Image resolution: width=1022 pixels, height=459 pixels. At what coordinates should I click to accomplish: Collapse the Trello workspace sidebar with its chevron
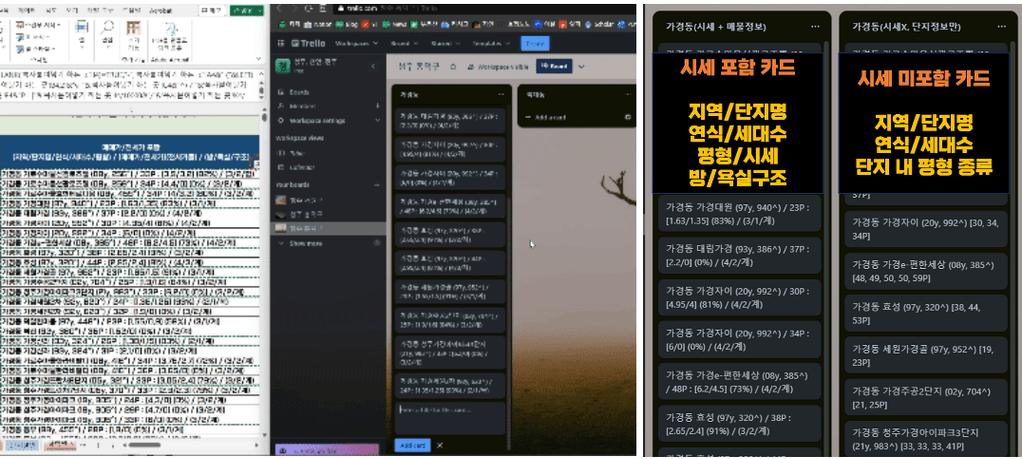[x=373, y=67]
